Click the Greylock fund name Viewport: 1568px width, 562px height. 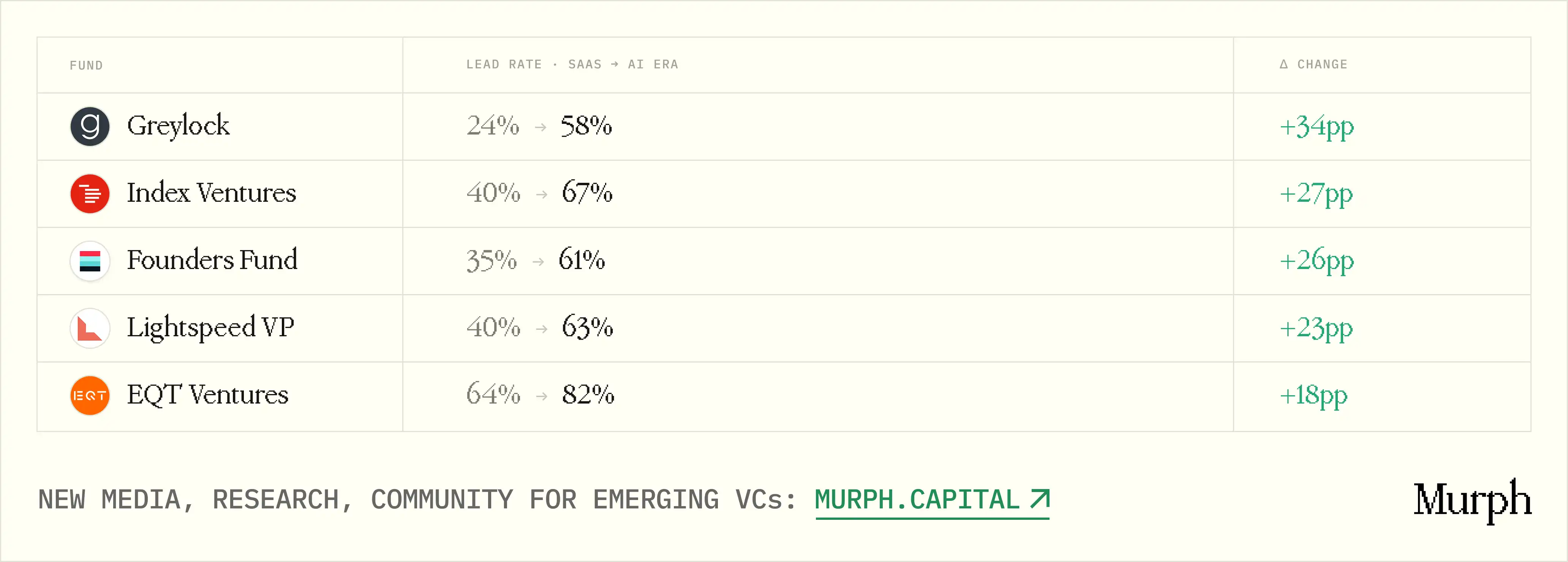179,127
